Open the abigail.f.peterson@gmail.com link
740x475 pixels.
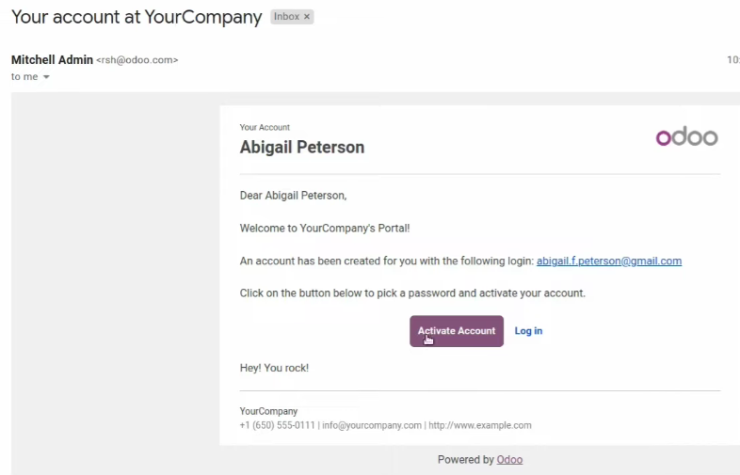click(609, 261)
